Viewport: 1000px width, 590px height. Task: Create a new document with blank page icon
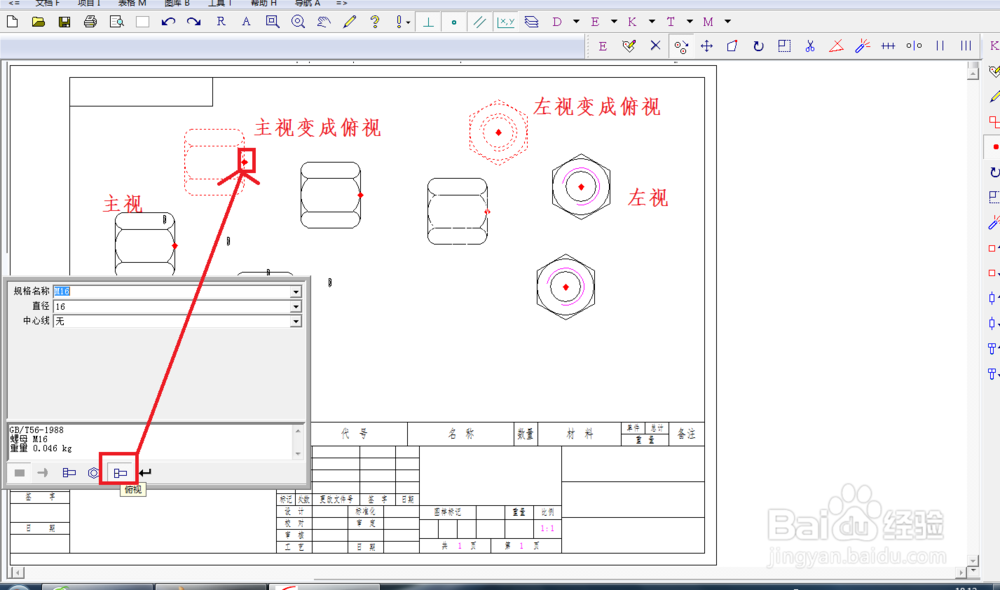pos(12,22)
